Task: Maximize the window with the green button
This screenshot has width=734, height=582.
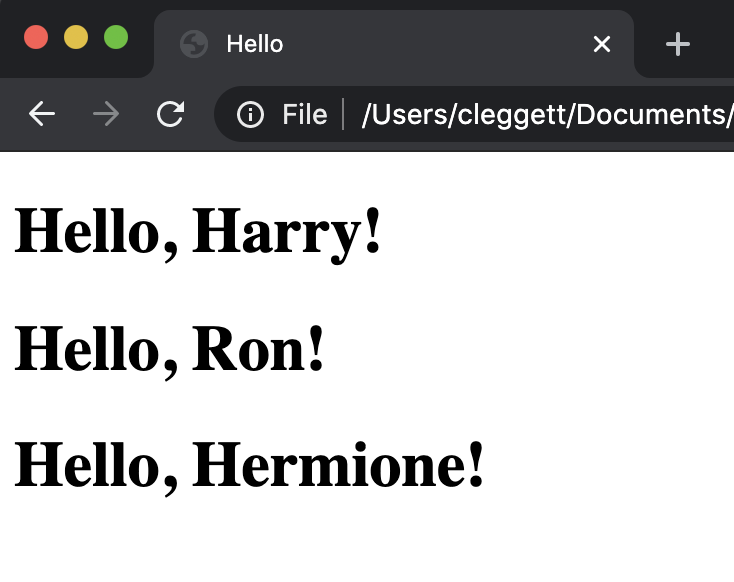Action: tap(116, 37)
